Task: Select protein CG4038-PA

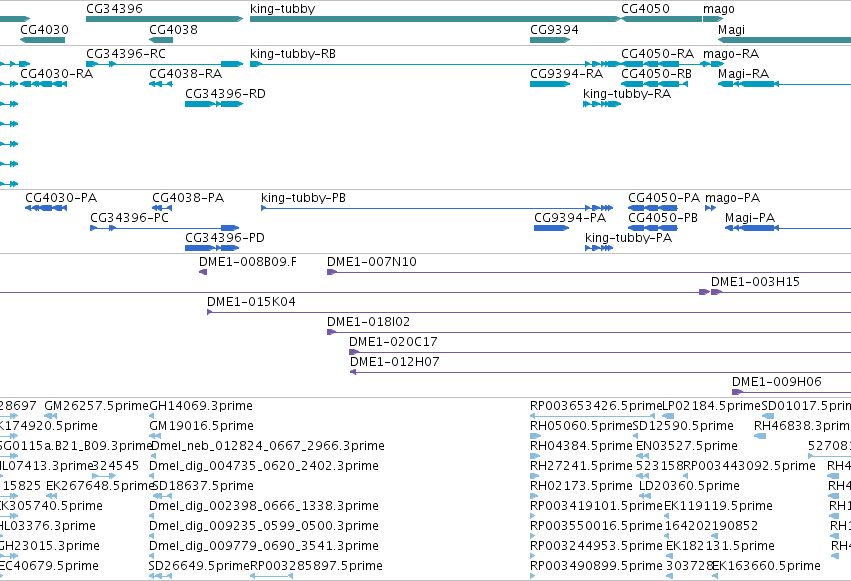Action: (162, 208)
